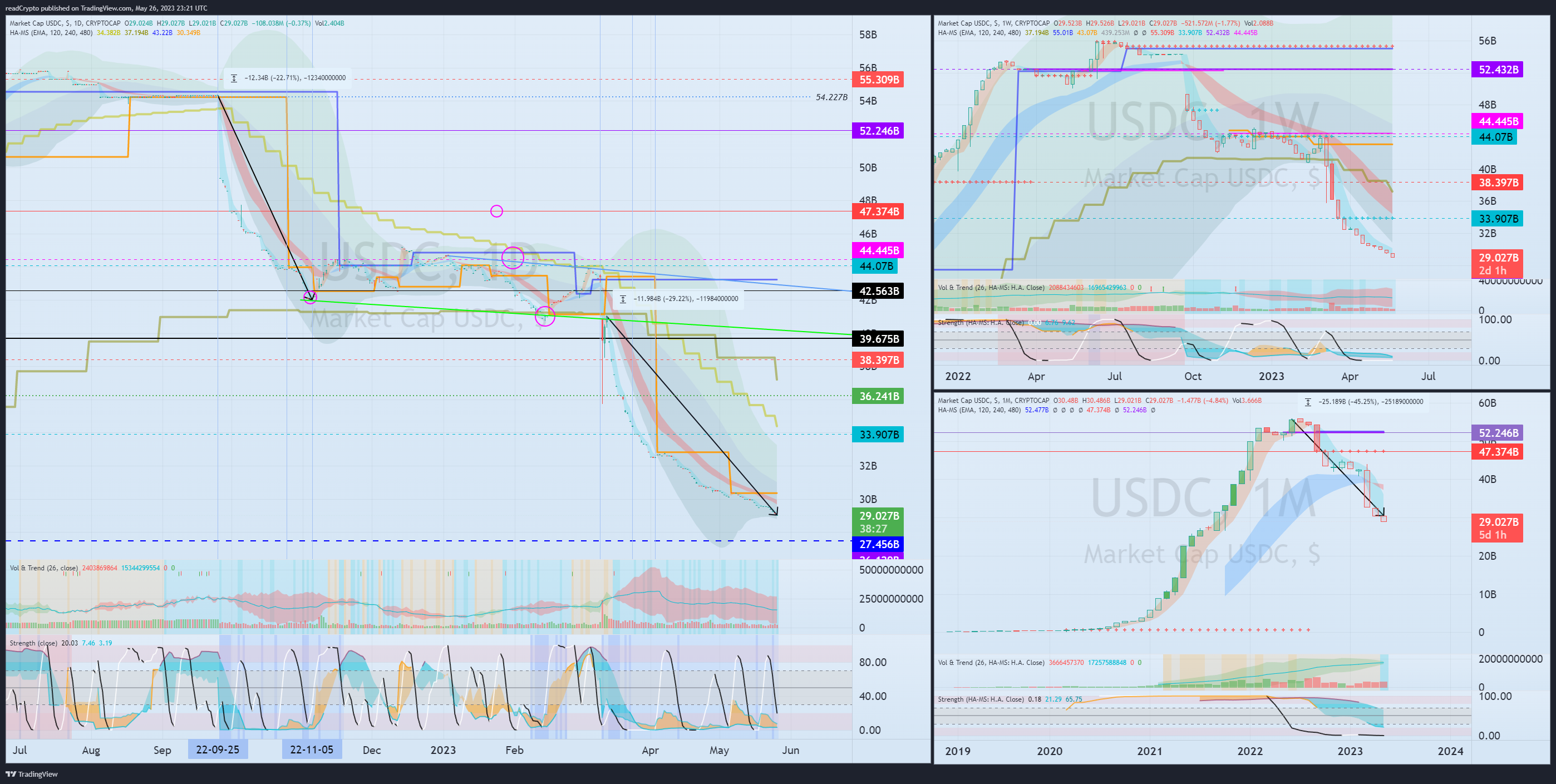
Task: Select the 44.445B magenta price label on 1D chart
Action: (878, 250)
